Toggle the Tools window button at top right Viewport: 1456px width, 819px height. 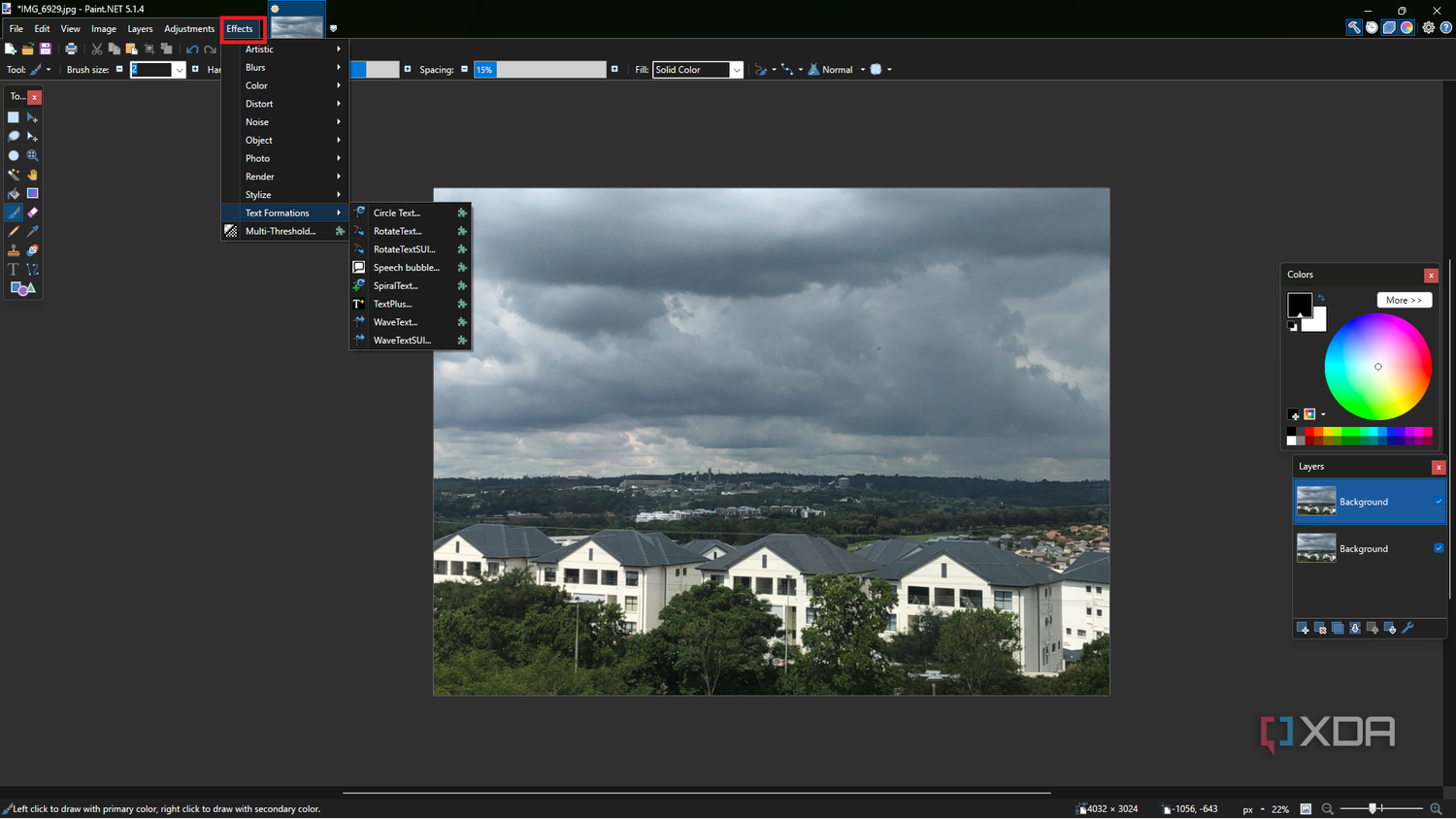[x=1353, y=27]
